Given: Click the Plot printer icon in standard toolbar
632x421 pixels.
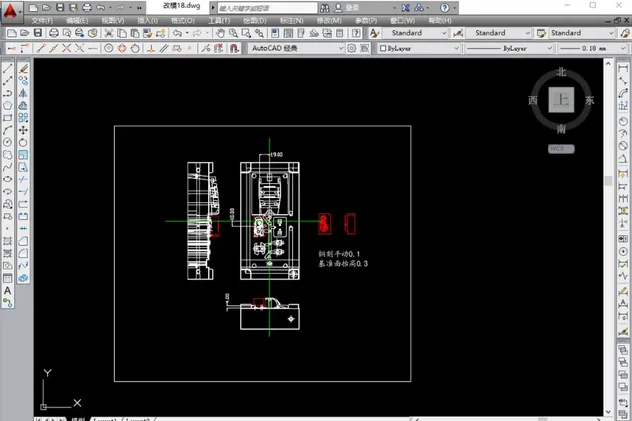Looking at the screenshot, I should pyautogui.click(x=54, y=33).
